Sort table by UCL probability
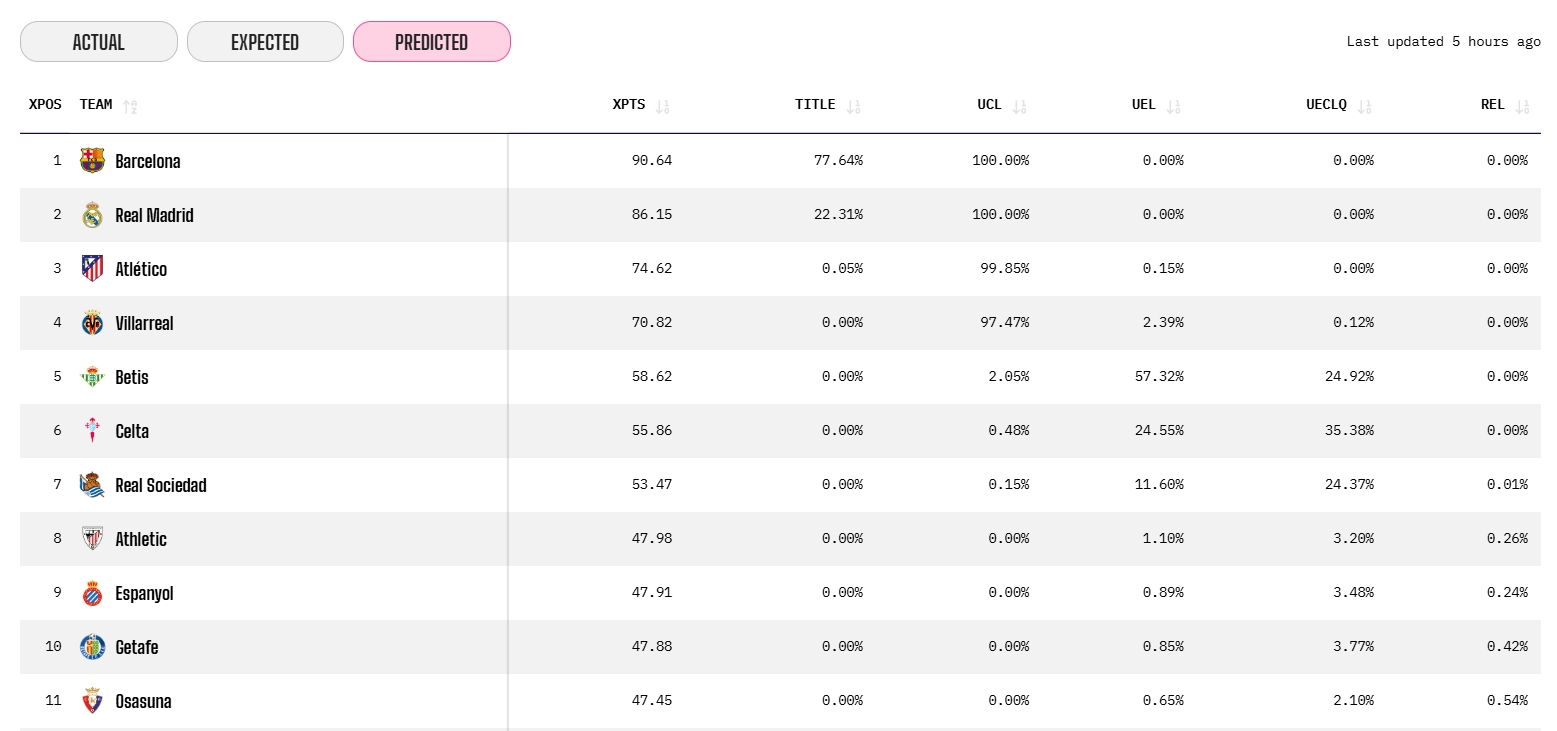Viewport: 1557px width, 731px height. click(1019, 106)
